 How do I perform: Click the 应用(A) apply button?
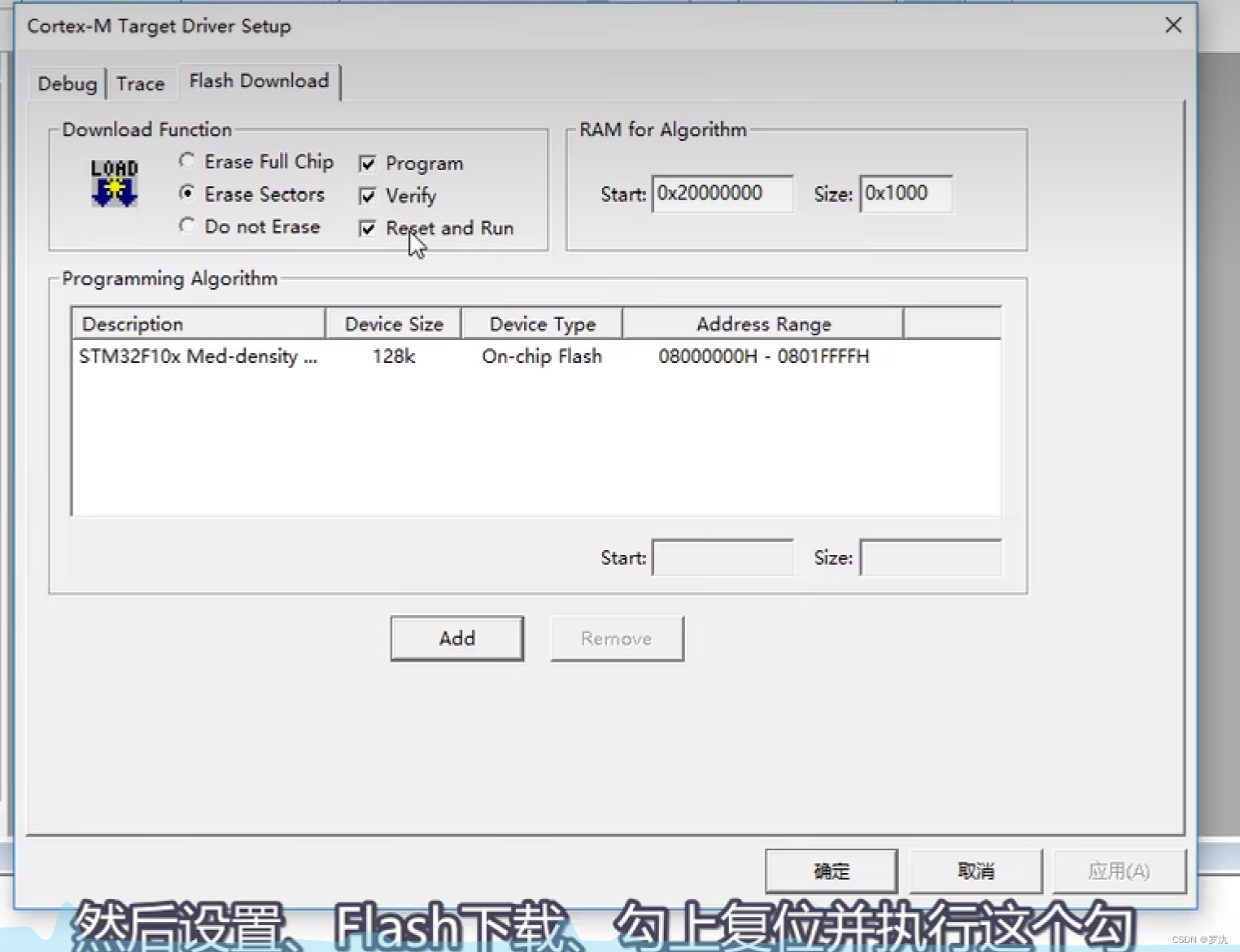1120,871
